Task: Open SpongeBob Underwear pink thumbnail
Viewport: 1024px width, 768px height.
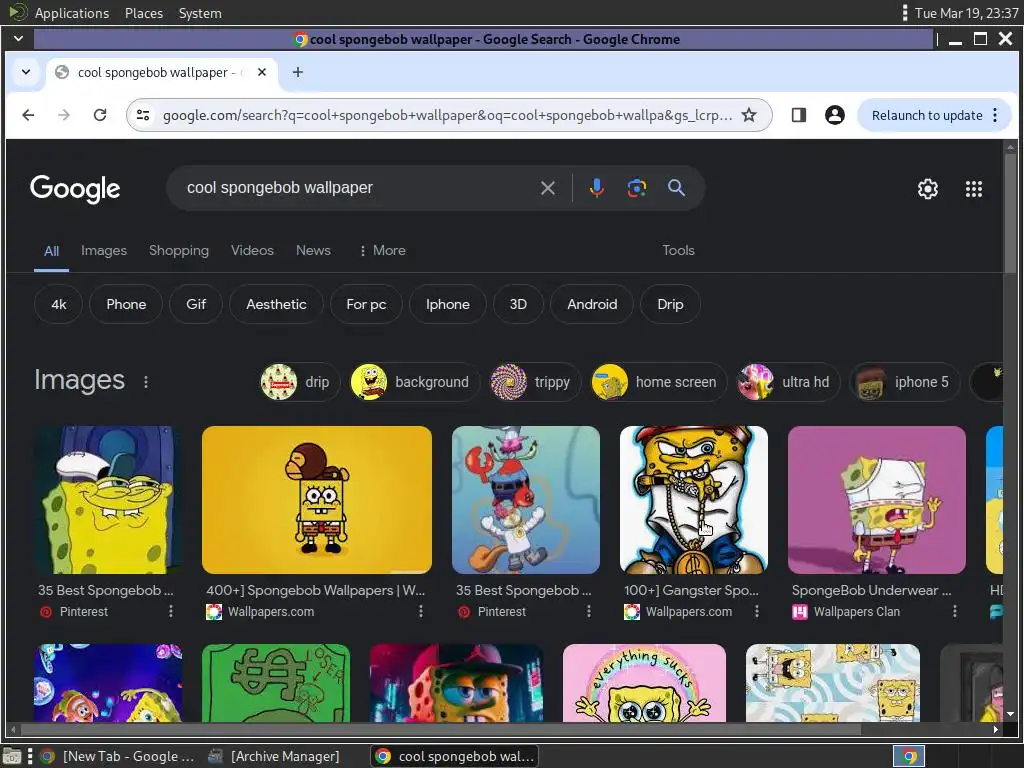Action: point(876,500)
